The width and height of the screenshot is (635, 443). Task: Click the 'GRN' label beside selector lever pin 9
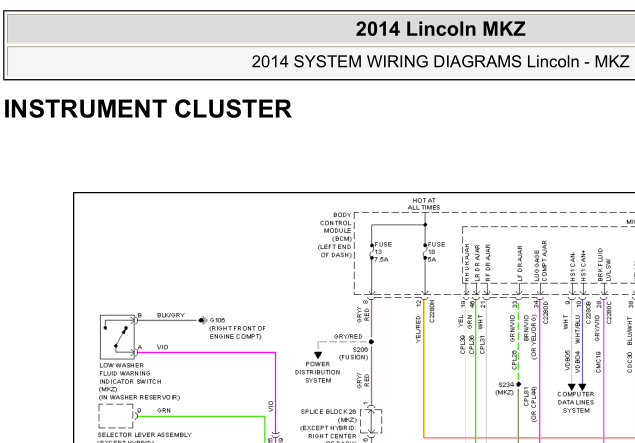tap(164, 411)
